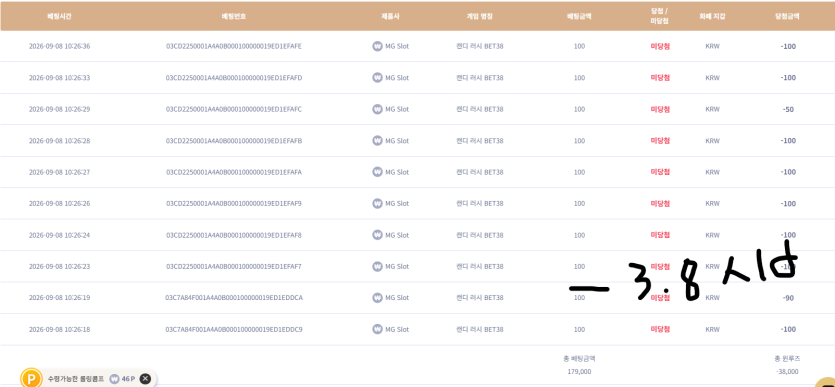835x387 pixels.
Task: Click the MG Slot icon in the 10:26:28 row
Action: coord(377,141)
